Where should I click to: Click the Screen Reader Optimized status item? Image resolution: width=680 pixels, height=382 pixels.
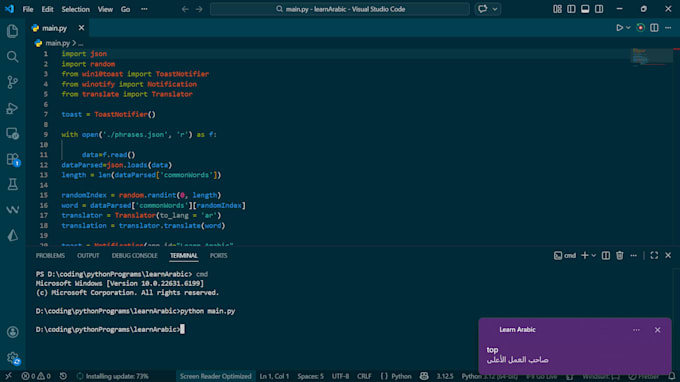point(216,376)
